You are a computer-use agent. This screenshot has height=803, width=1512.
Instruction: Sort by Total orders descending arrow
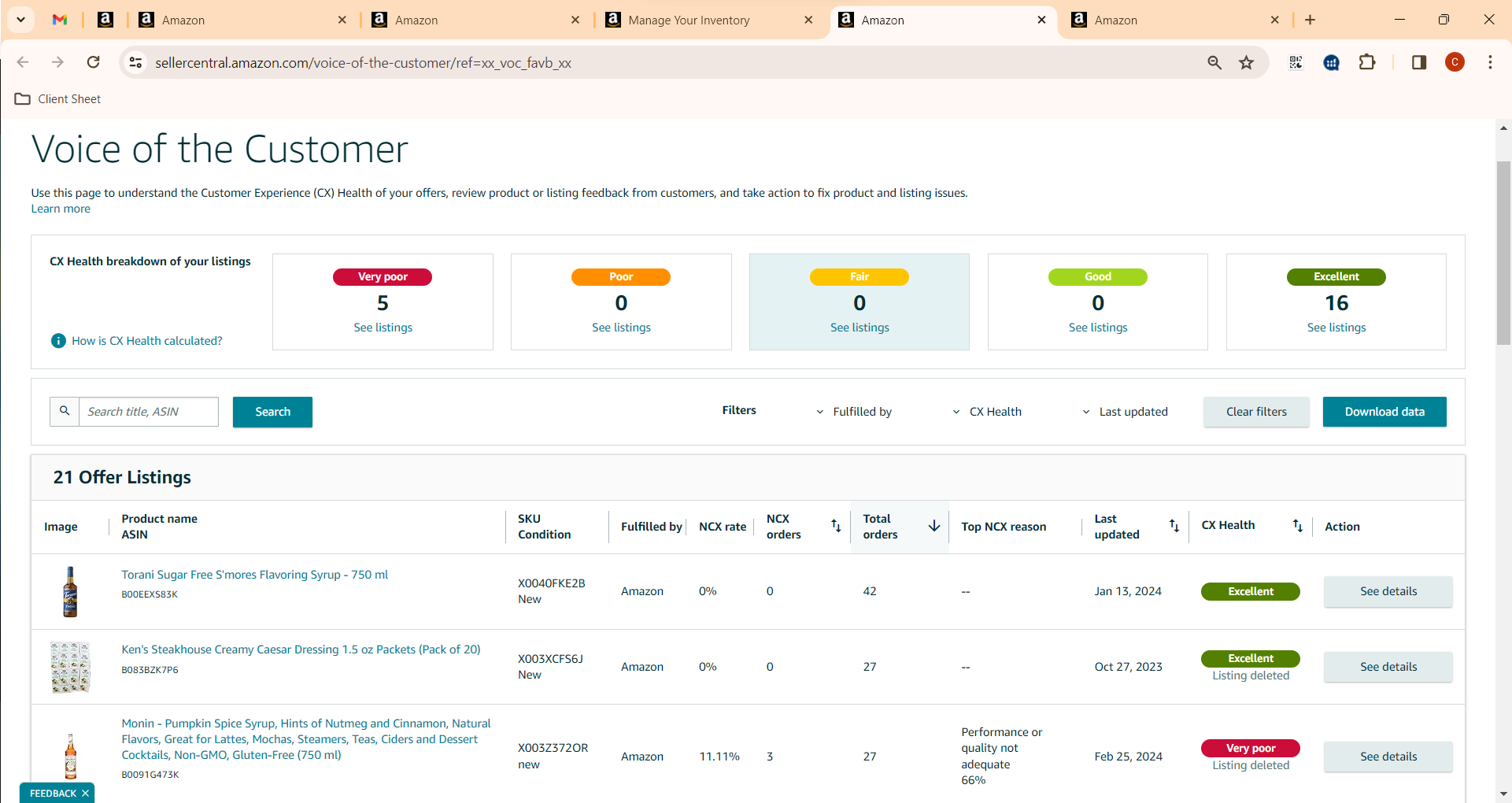pyautogui.click(x=934, y=526)
